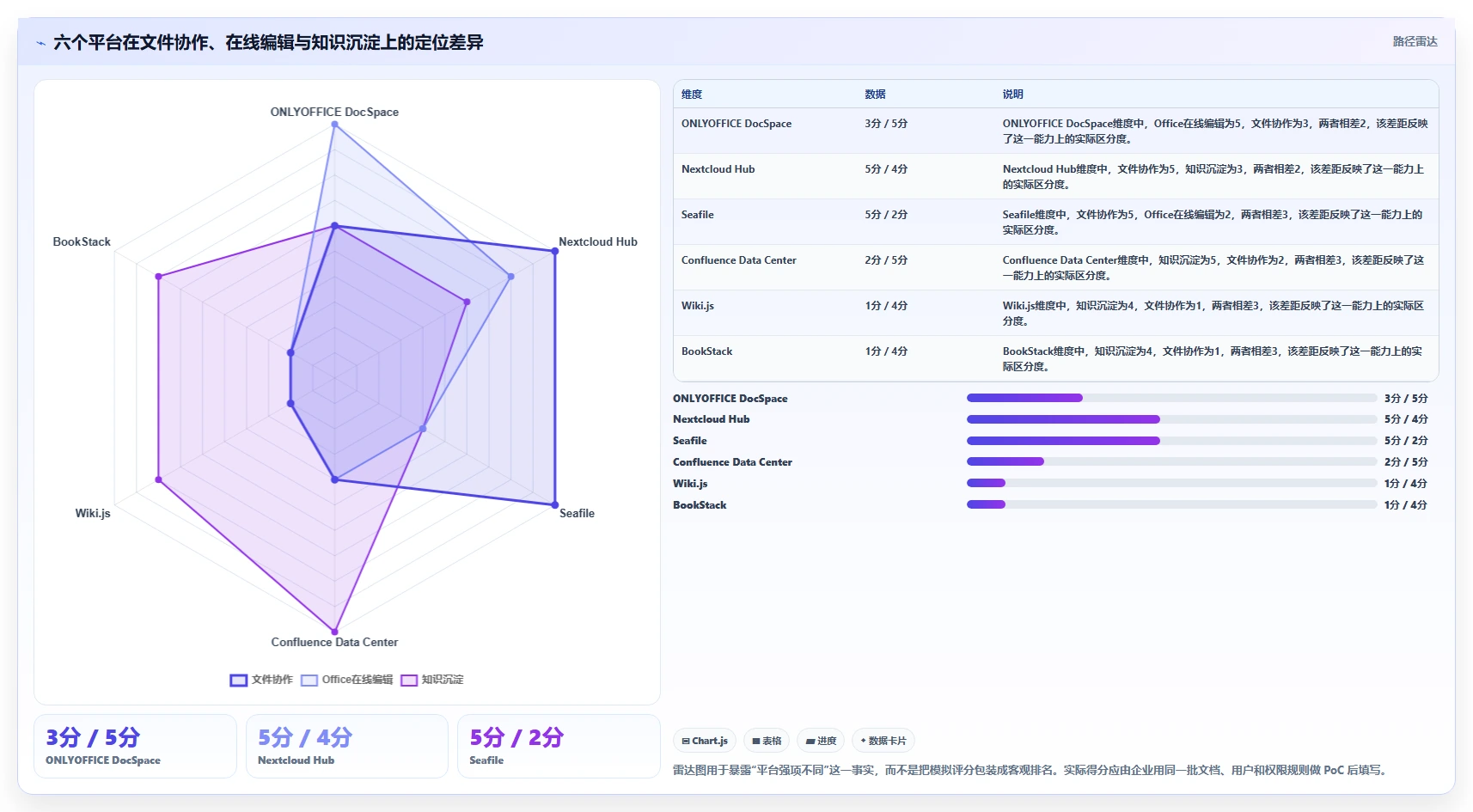The height and width of the screenshot is (812, 1473).
Task: Click the 1分 / 4分 value beside the BookStack progress bar
Action: click(1406, 505)
